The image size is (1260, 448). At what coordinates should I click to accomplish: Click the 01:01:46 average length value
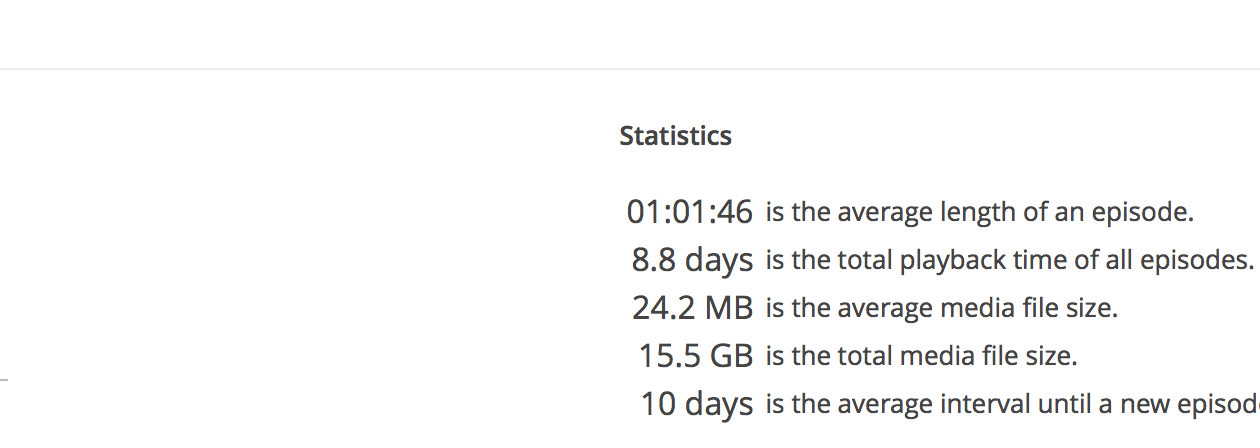coord(689,212)
